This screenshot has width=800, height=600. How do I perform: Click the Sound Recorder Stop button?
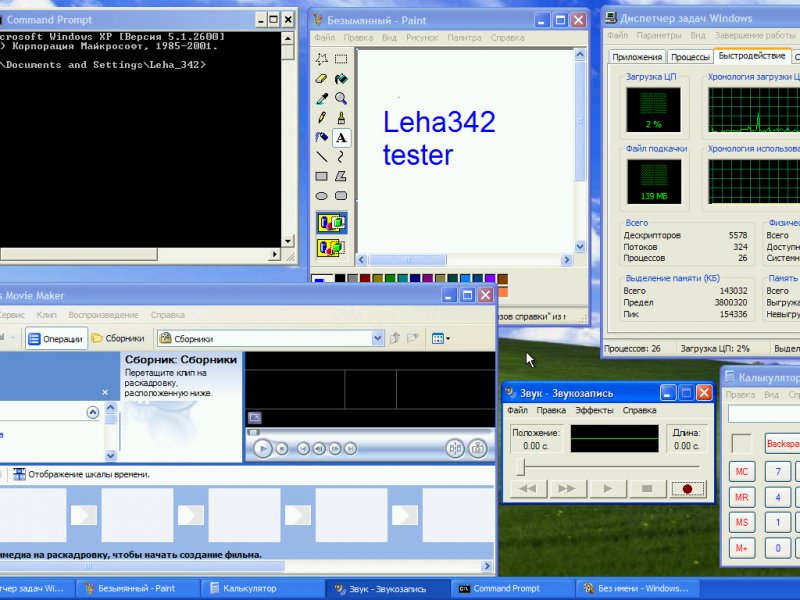(647, 489)
